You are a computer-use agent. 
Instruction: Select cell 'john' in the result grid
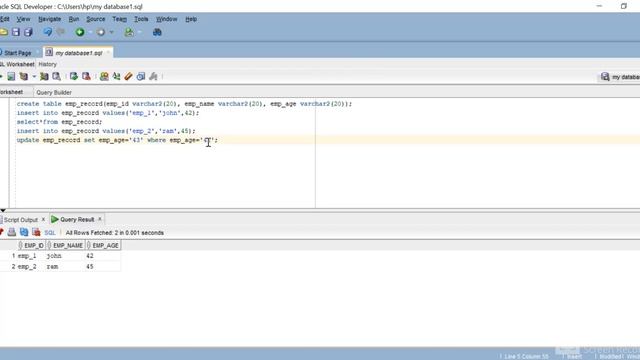click(54, 256)
